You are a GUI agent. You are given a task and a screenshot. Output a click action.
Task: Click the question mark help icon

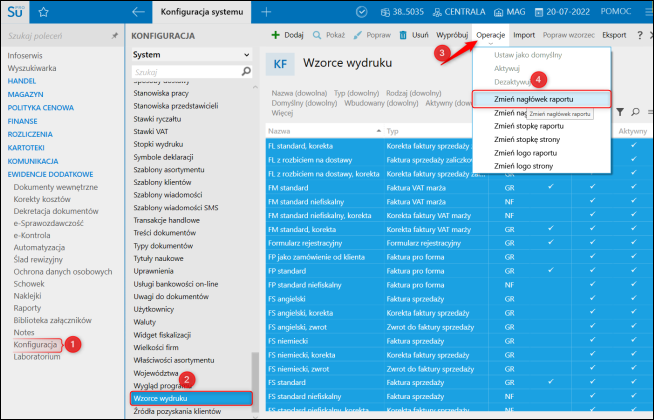click(x=640, y=35)
